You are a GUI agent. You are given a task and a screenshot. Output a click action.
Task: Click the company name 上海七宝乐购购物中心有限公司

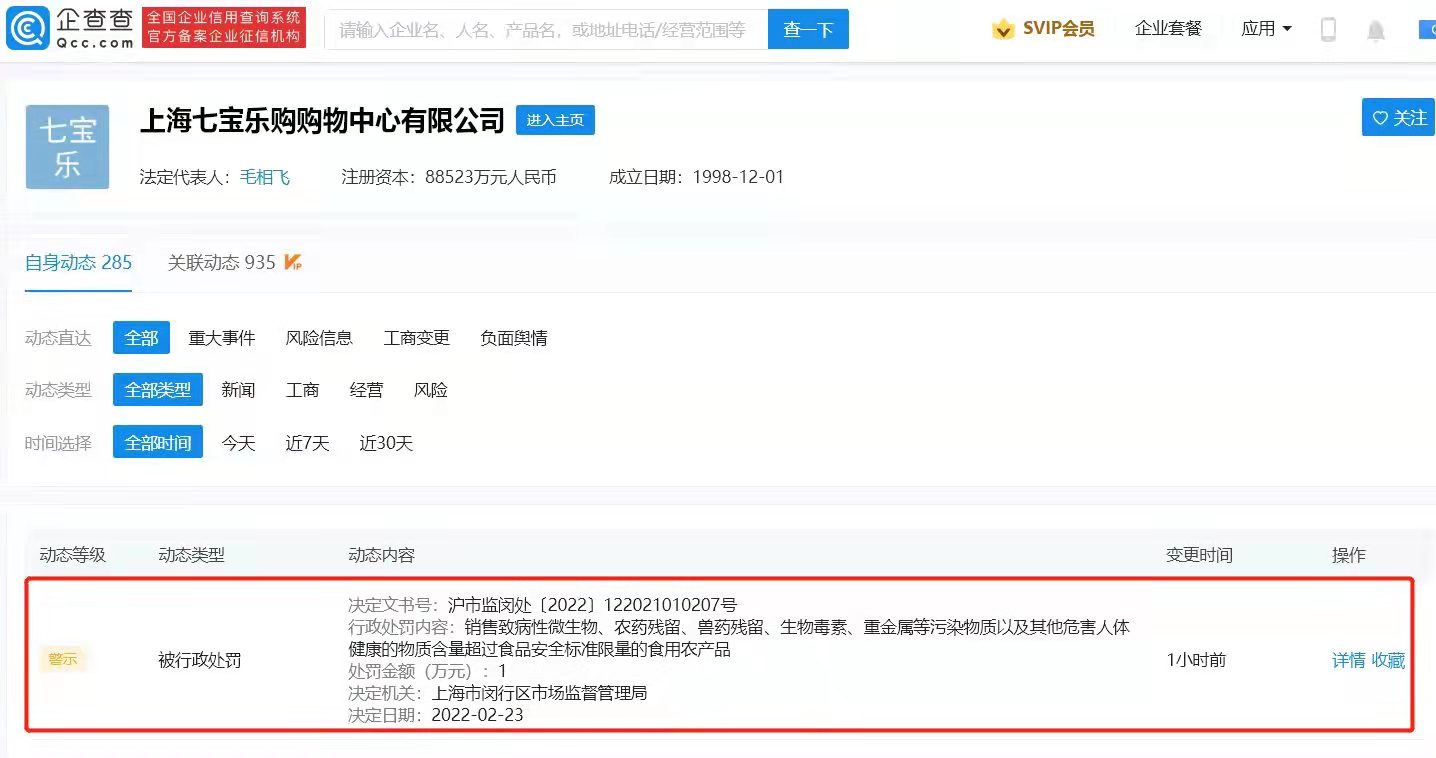click(322, 121)
